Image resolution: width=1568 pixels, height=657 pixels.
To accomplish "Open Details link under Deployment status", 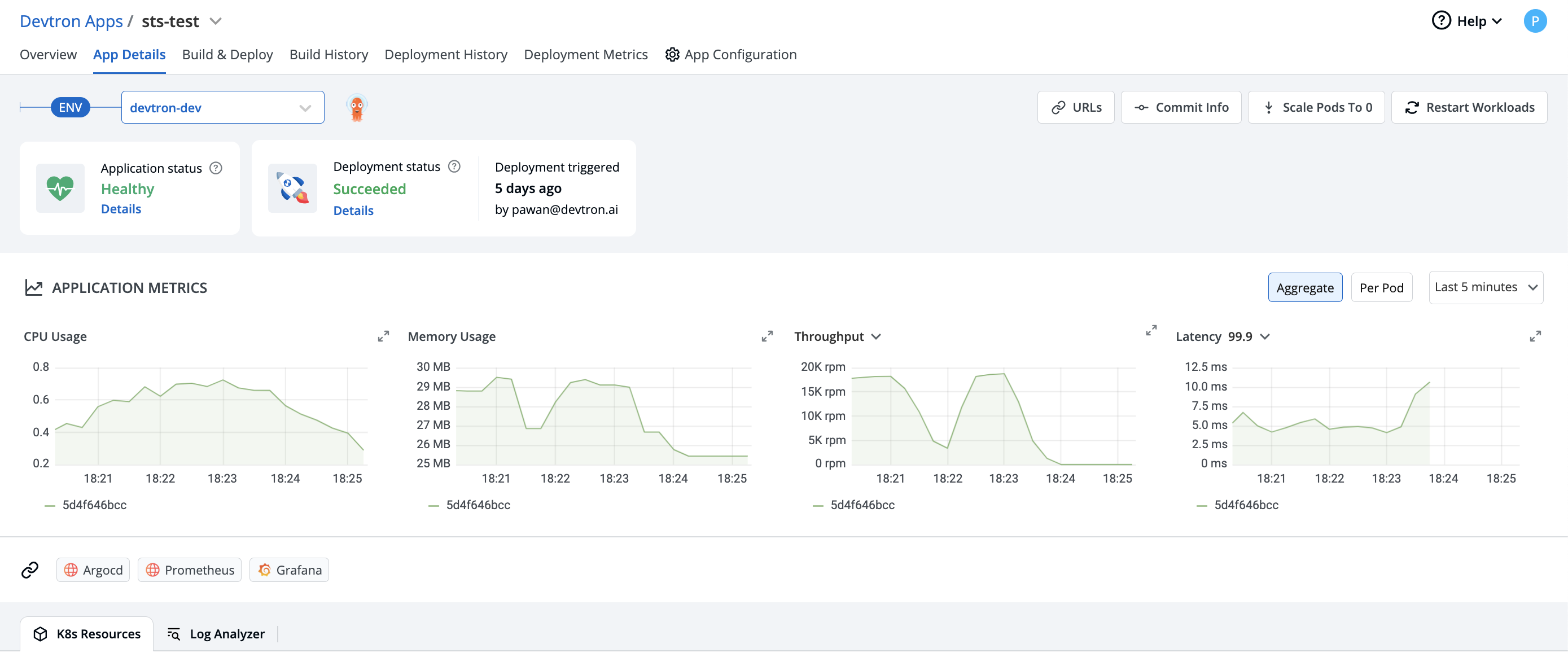I will click(353, 211).
